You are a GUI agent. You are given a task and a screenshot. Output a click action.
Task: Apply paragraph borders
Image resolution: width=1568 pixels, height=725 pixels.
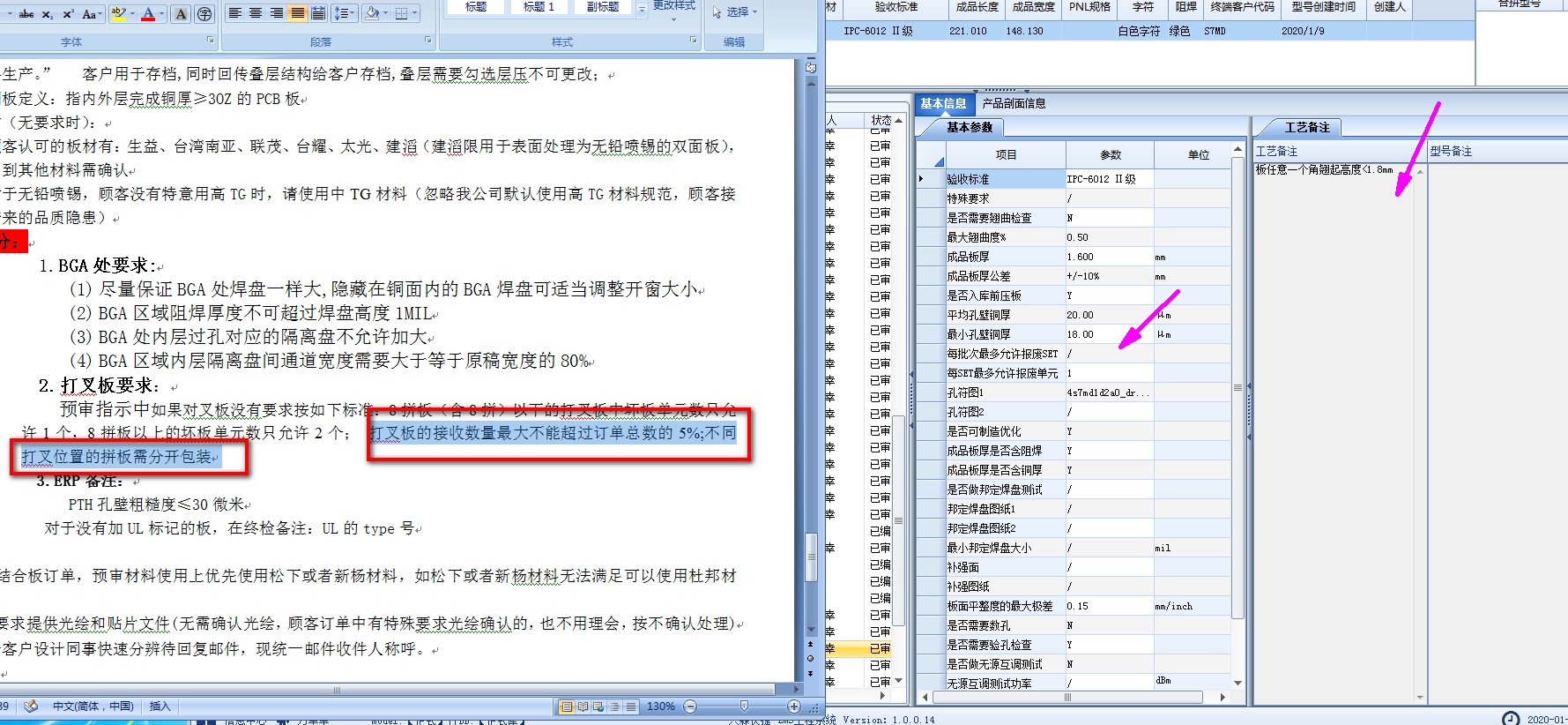tap(402, 13)
